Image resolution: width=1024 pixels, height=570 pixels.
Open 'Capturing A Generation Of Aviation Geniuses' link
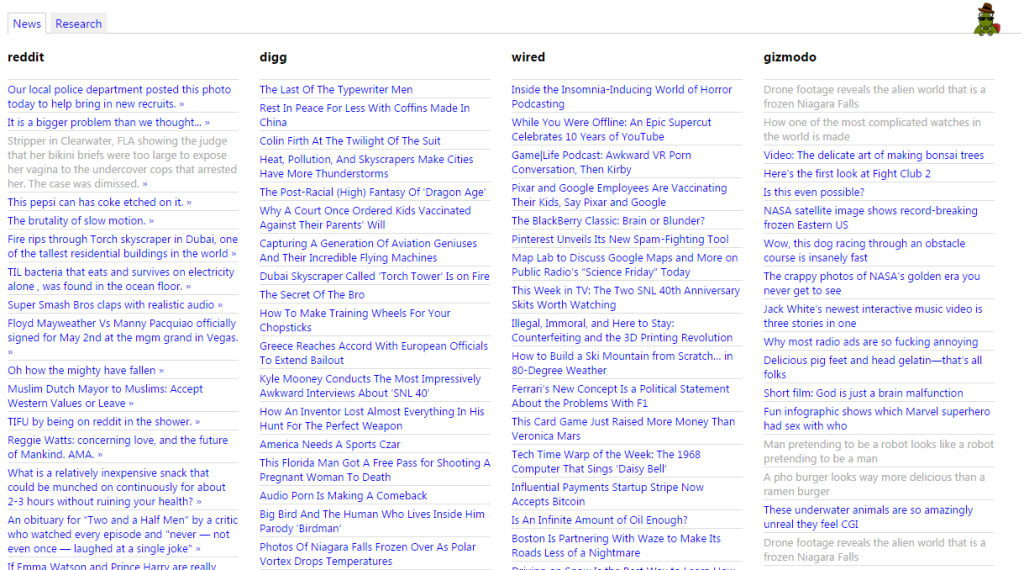(x=368, y=250)
